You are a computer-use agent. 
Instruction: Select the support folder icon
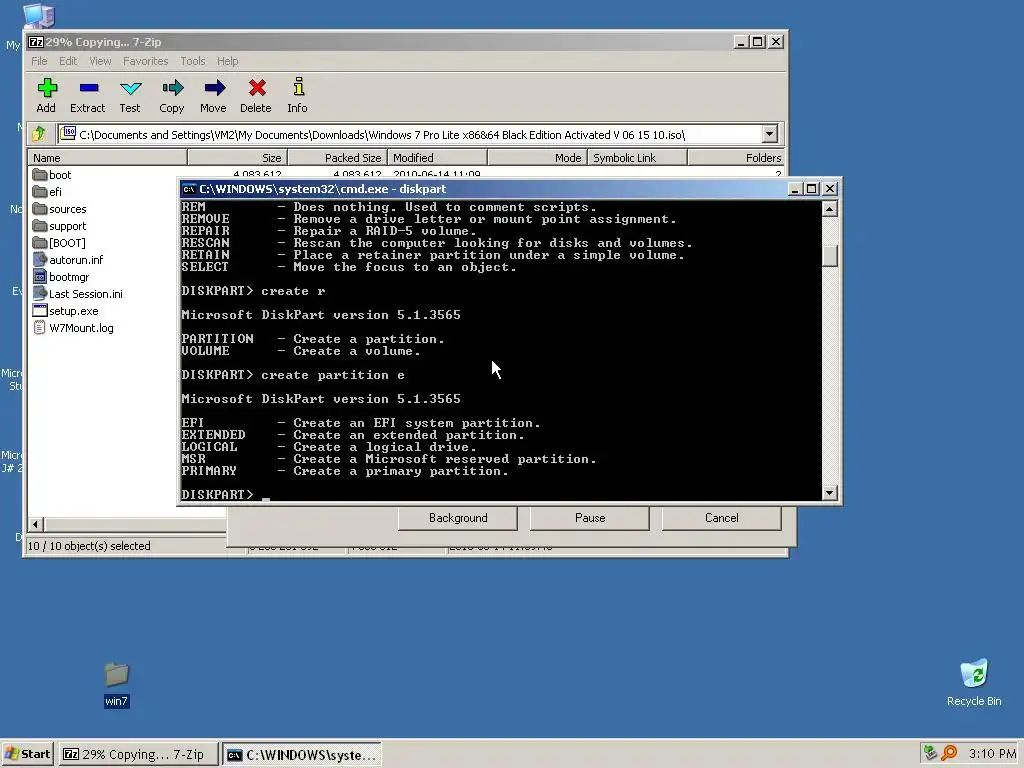[x=40, y=225]
